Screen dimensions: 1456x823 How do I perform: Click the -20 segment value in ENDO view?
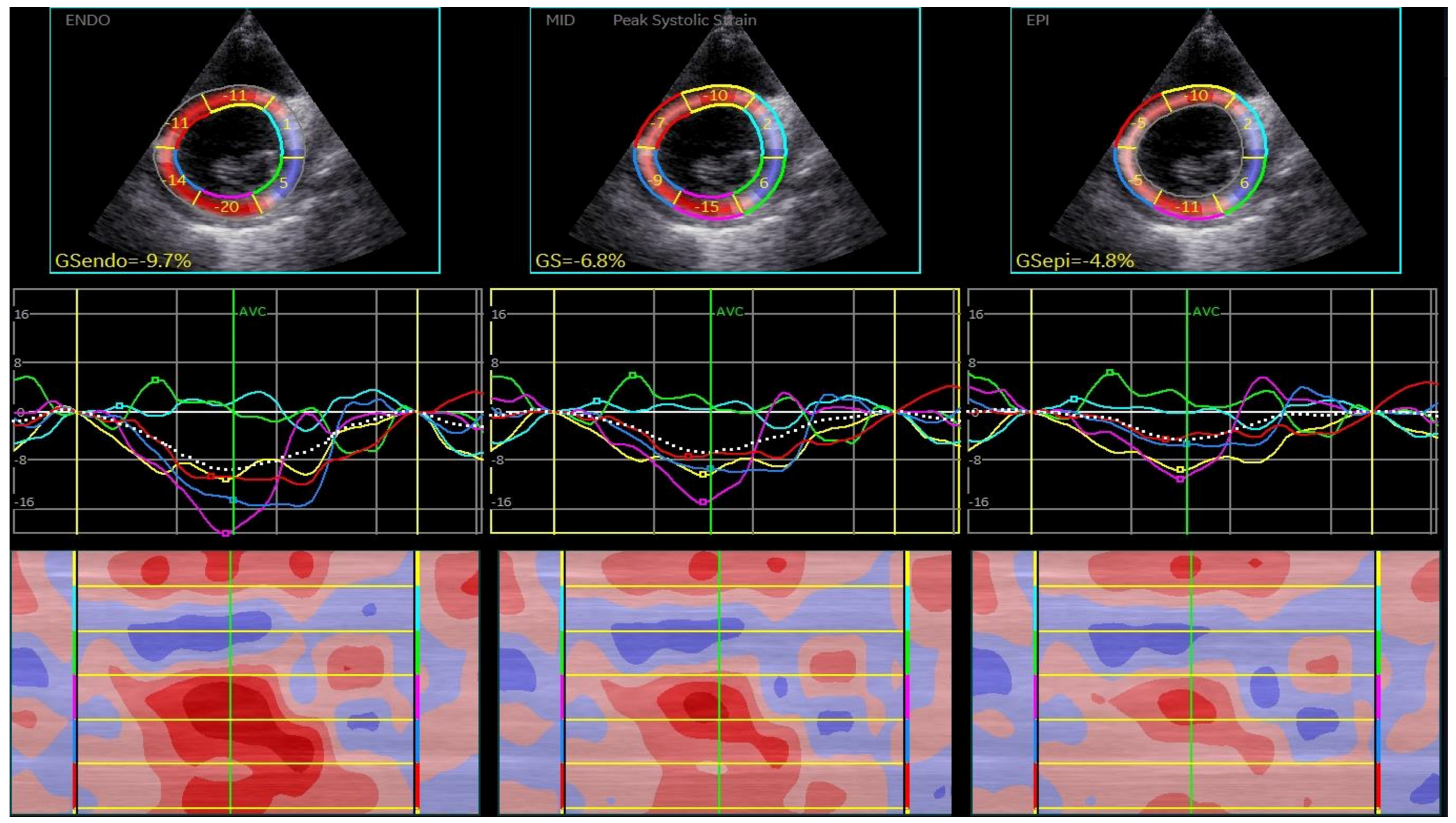tap(227, 207)
